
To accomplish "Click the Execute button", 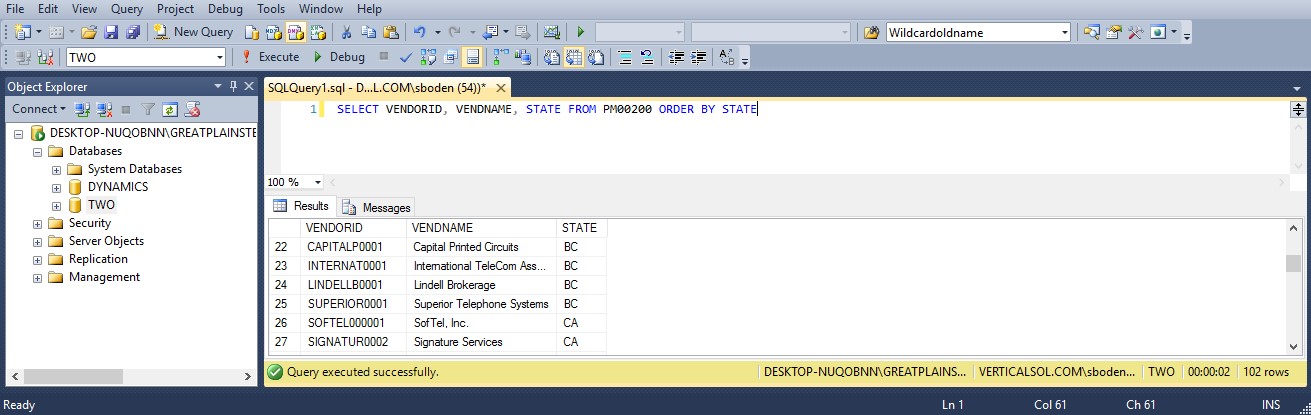I will point(270,57).
